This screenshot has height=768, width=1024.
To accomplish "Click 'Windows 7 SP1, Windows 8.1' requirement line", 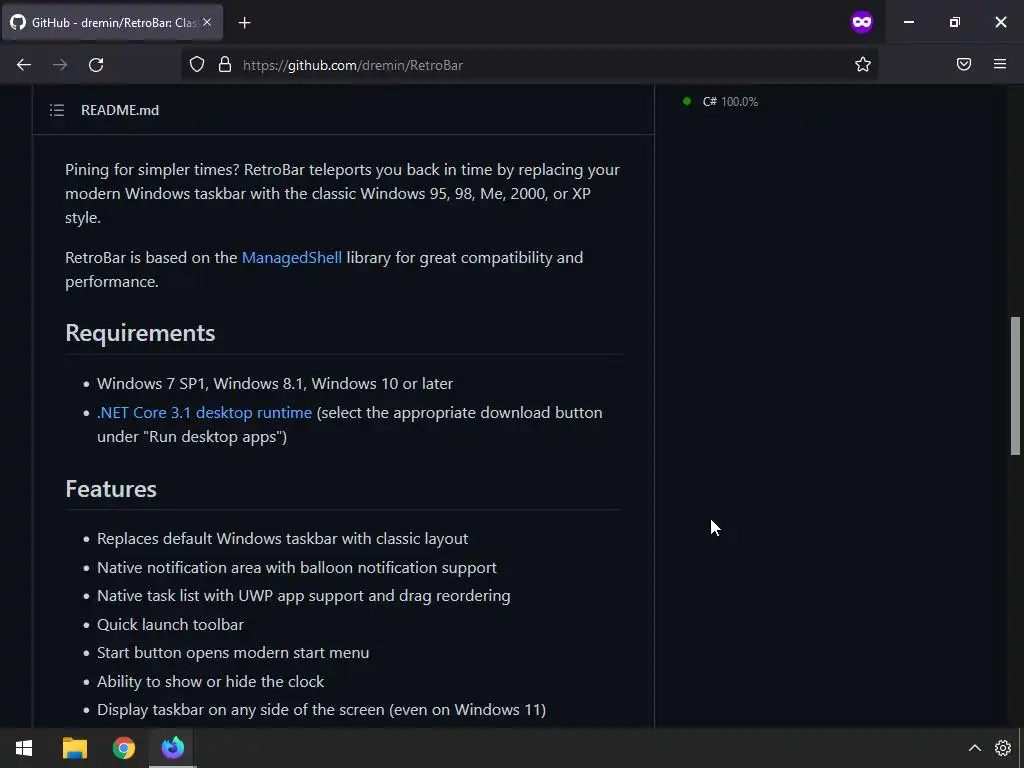I will [275, 383].
